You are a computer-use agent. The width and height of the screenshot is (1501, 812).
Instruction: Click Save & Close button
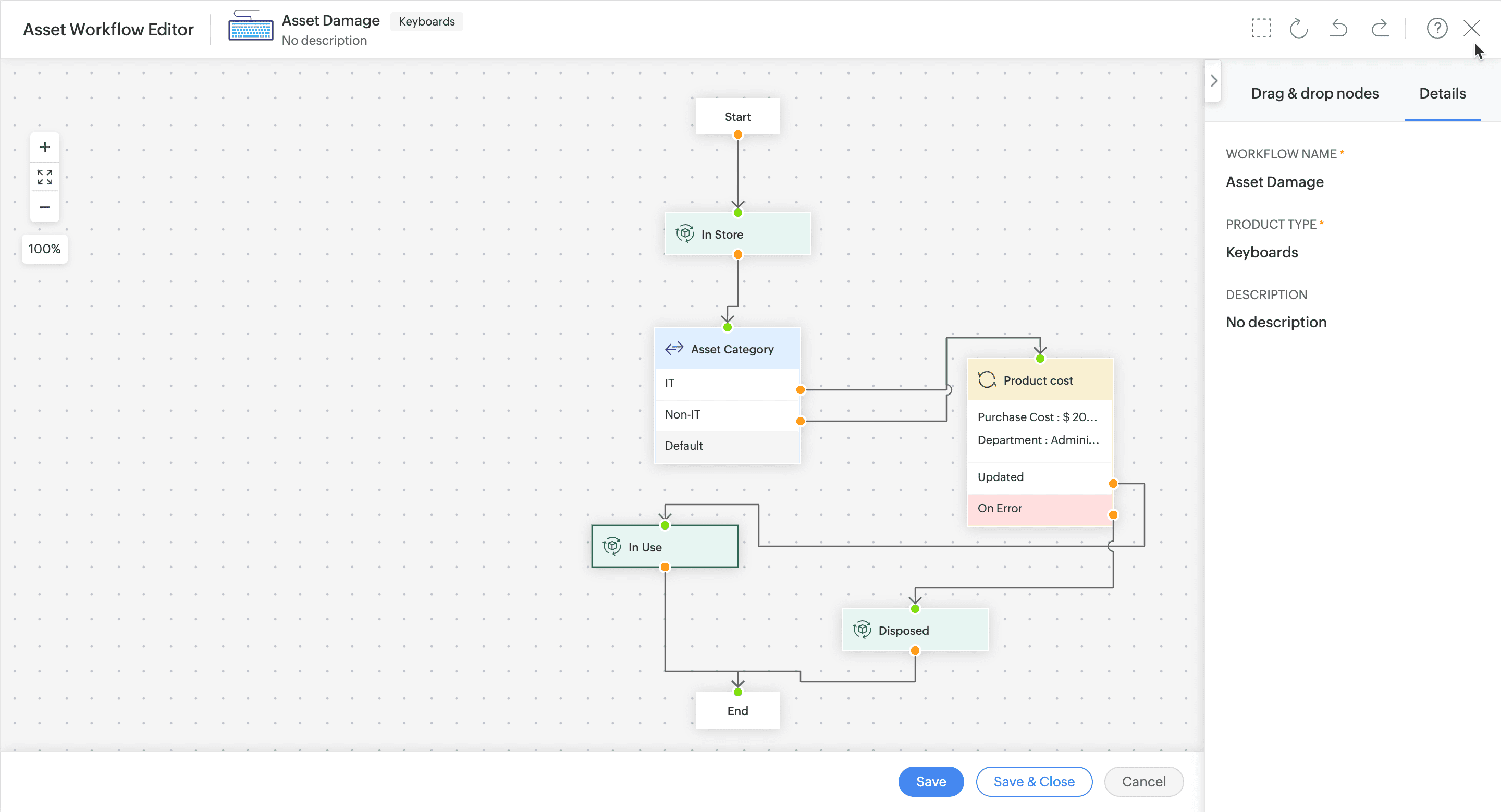(x=1034, y=781)
